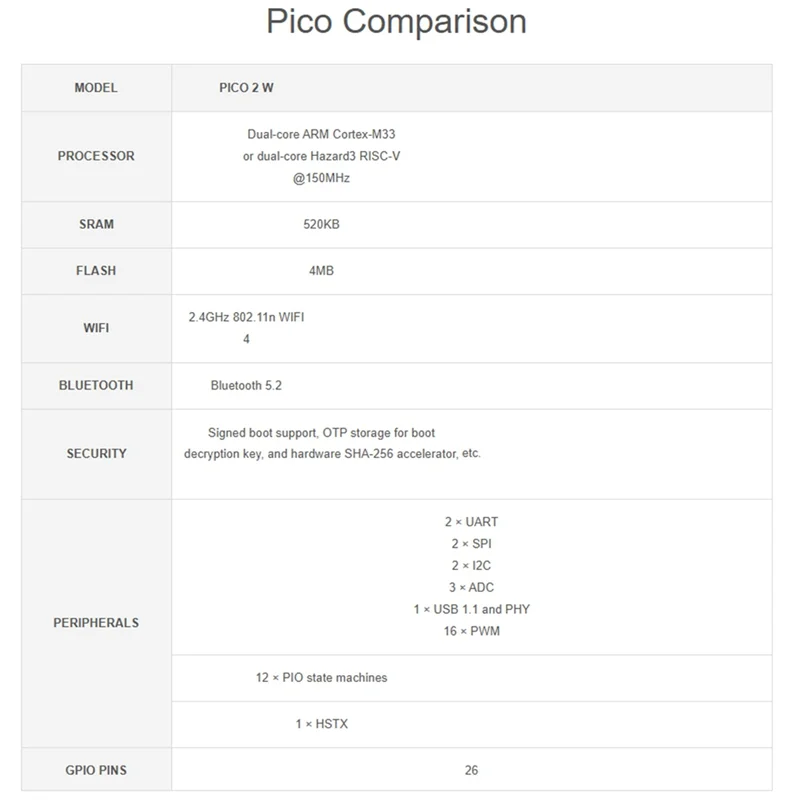Select the SECURITY row label
This screenshot has width=800, height=800.
click(x=96, y=453)
